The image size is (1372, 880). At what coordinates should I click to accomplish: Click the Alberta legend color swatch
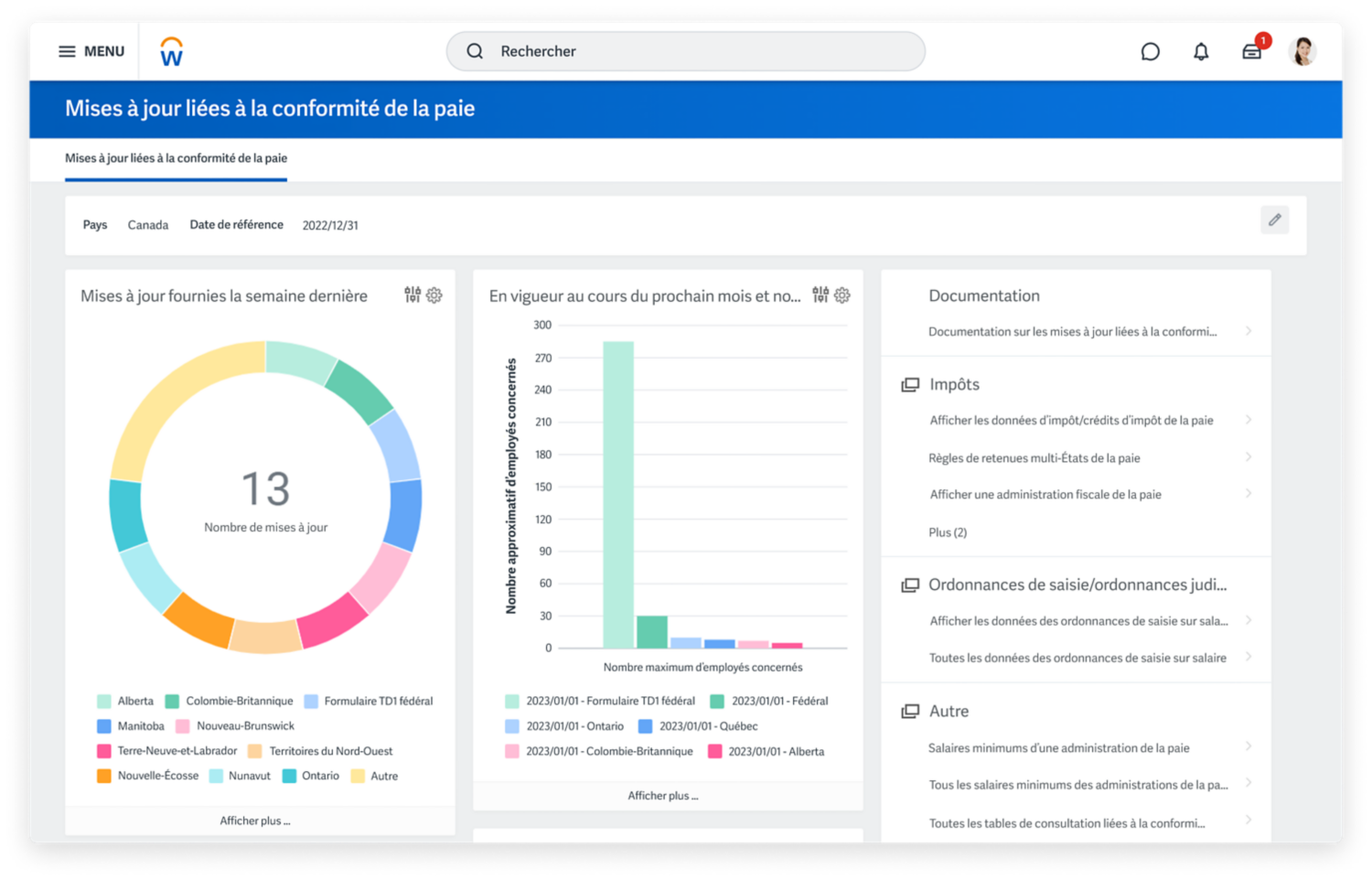[x=104, y=702]
